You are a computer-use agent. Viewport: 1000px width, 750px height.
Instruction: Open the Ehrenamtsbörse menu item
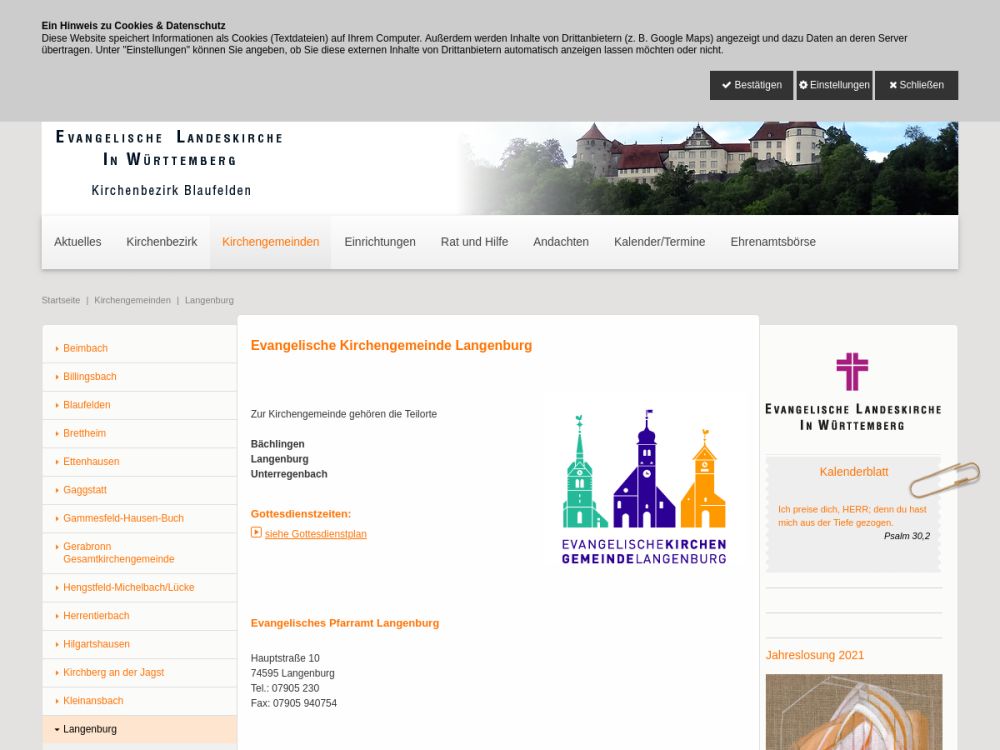pos(772,242)
